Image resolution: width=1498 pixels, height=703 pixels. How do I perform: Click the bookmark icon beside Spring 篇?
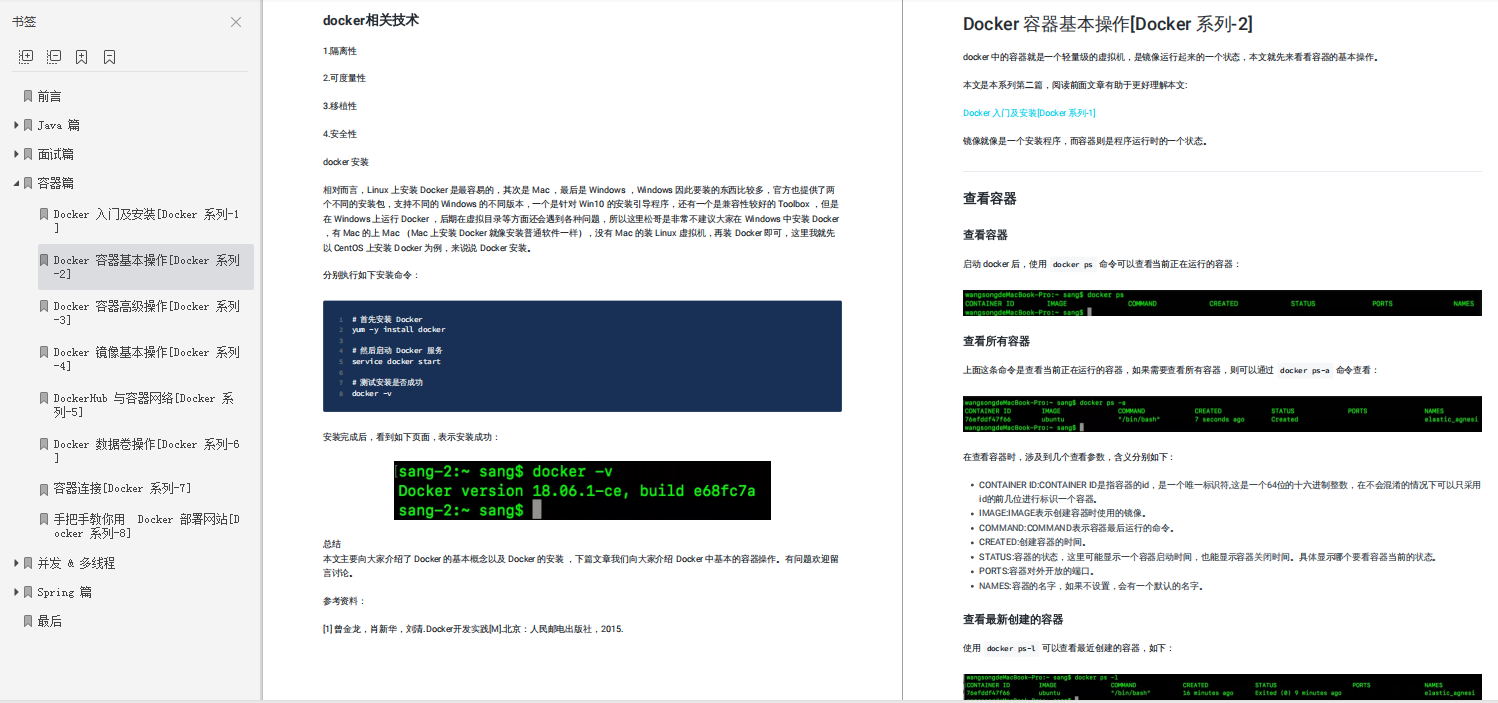point(28,592)
